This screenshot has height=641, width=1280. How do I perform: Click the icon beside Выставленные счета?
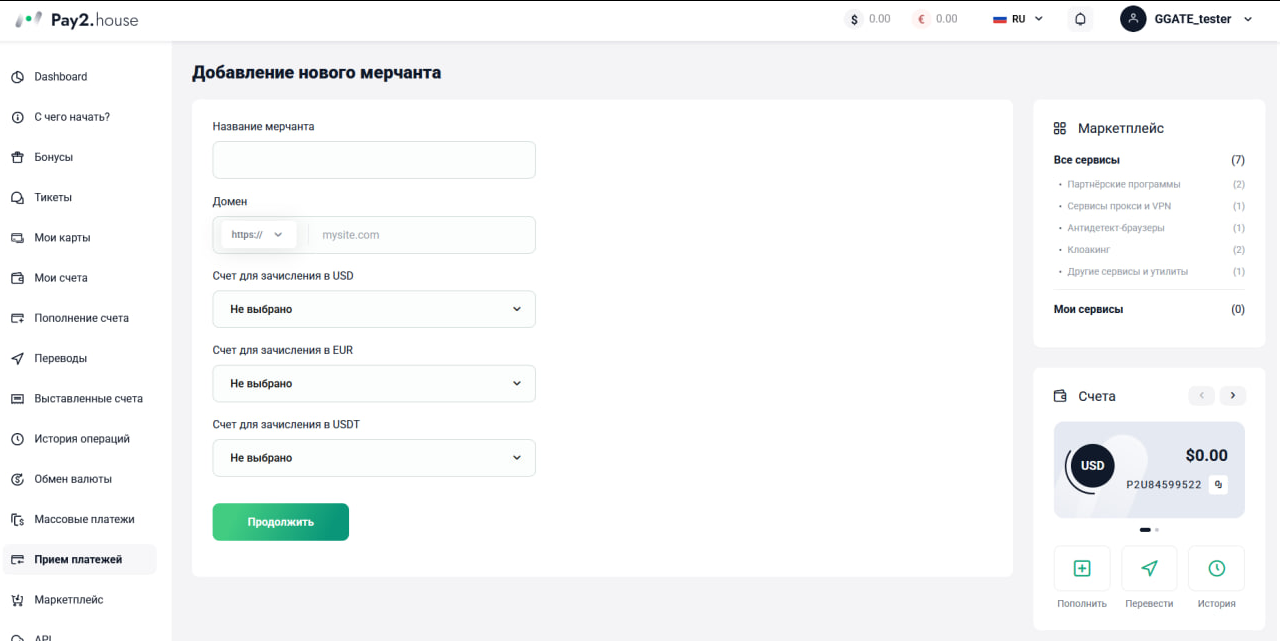coord(17,399)
